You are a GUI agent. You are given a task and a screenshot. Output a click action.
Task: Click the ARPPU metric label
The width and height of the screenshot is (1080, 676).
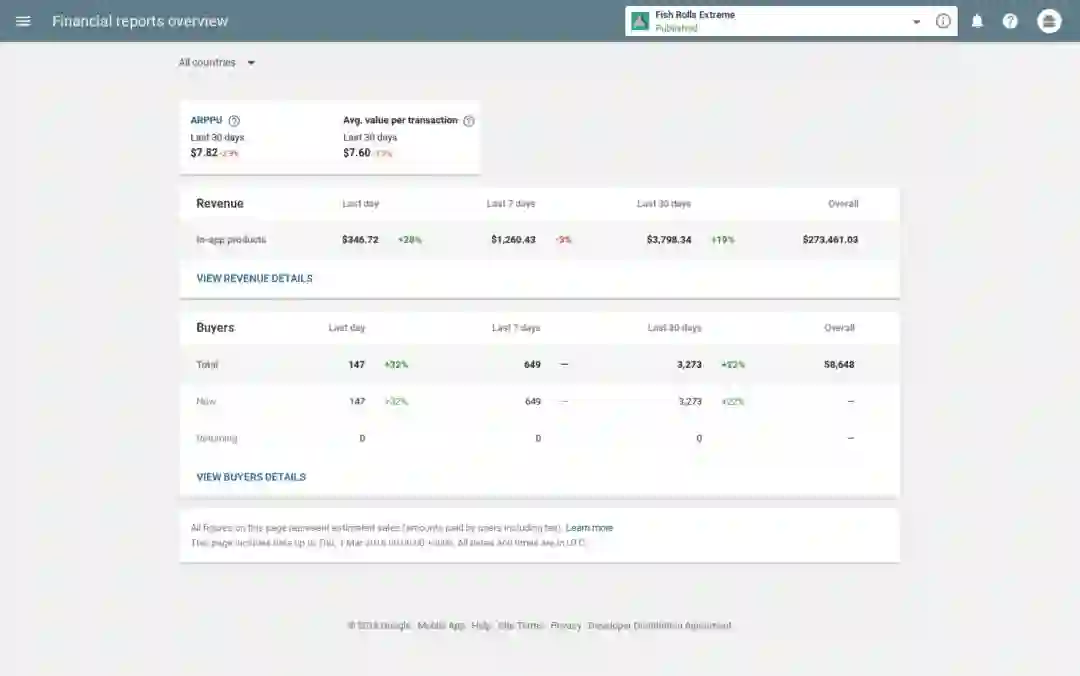(x=206, y=120)
